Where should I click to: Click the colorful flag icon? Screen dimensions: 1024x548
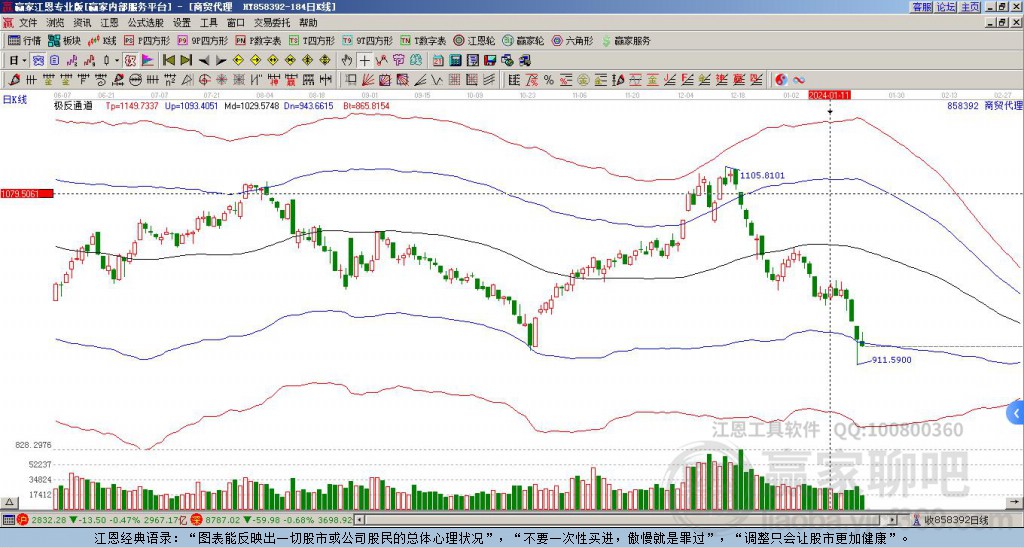coord(148,61)
